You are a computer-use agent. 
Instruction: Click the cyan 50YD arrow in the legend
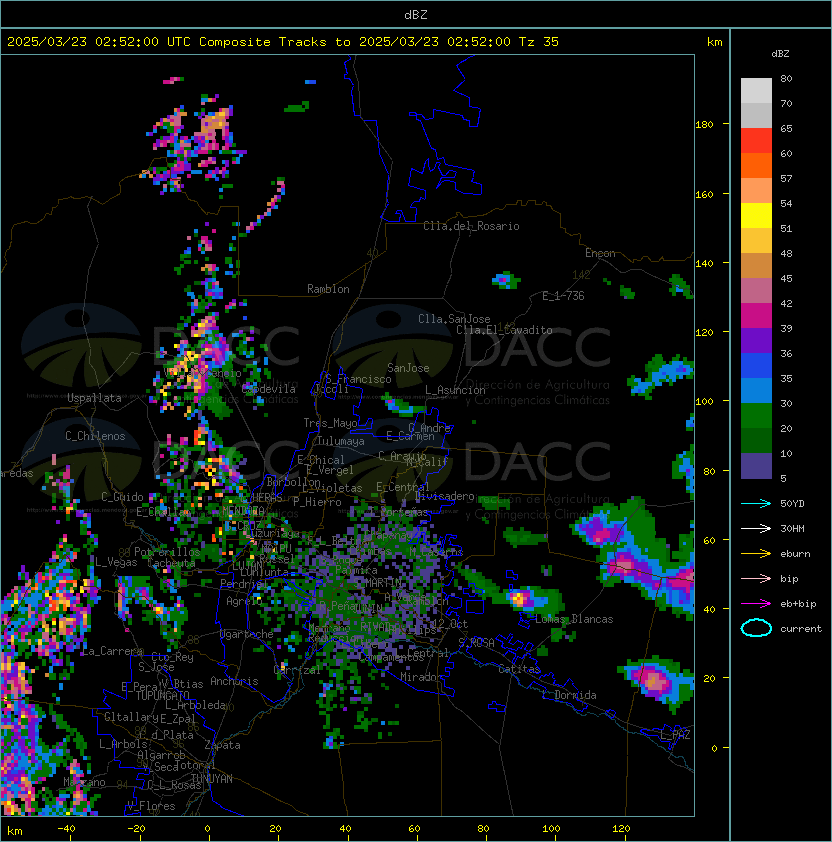coord(756,503)
